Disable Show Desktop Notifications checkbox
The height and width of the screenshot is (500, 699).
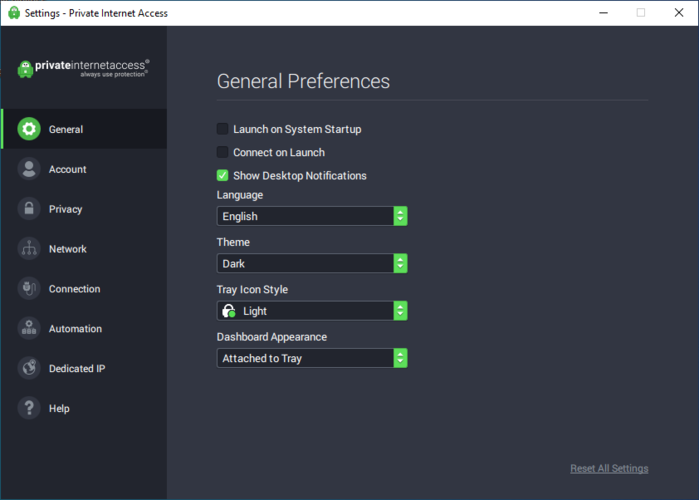[x=222, y=175]
